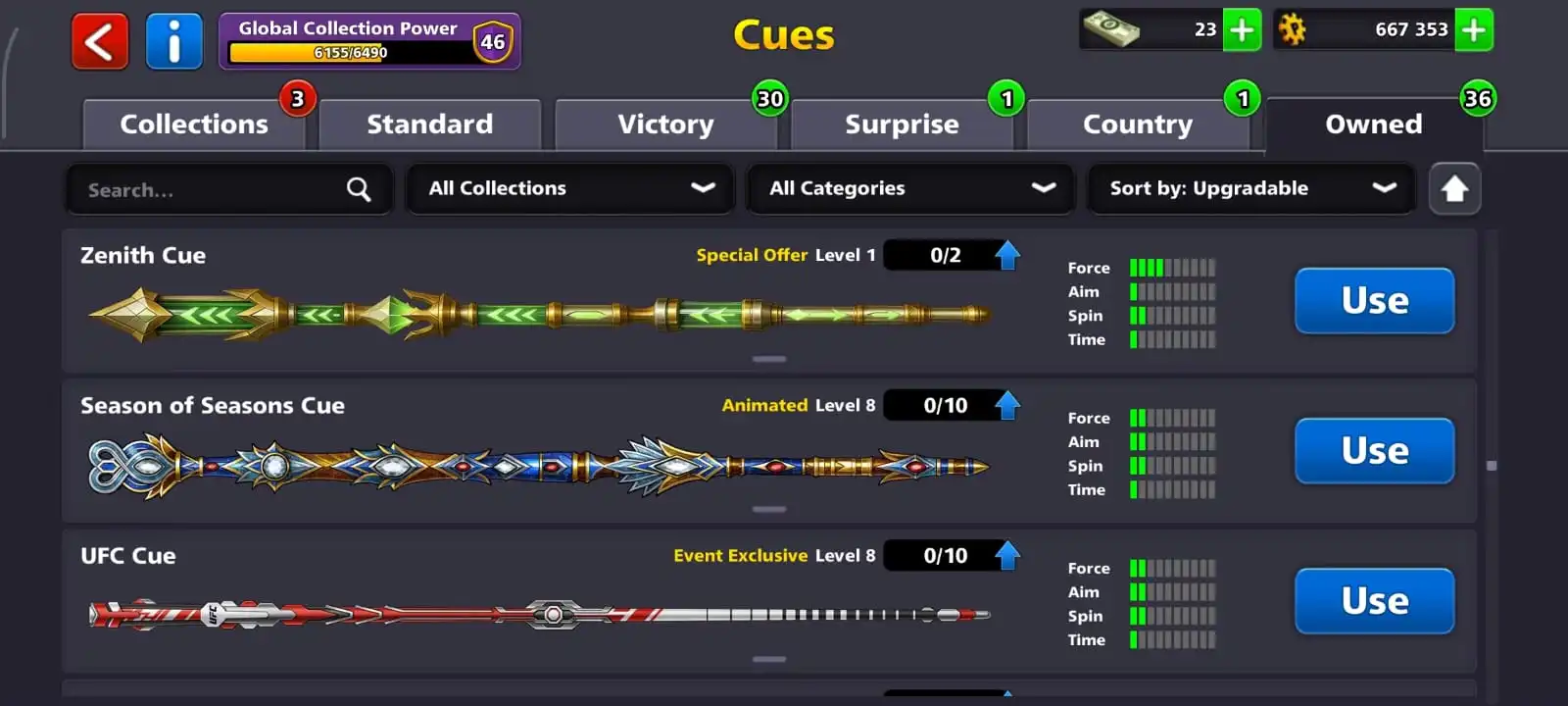The image size is (1568, 706).
Task: Reverse sort order with up-arrow icon
Action: (1454, 188)
